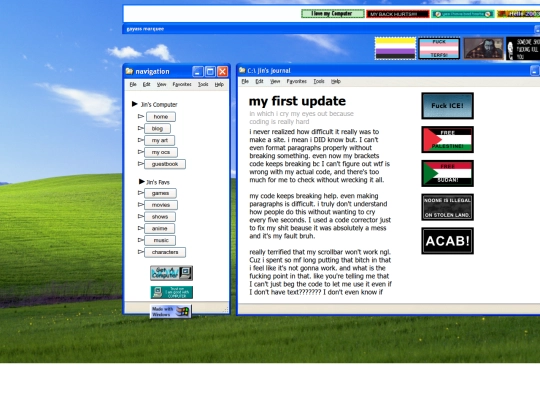This screenshot has width=540, height=405.
Task: Open Tools menu in navigation window
Action: [203, 84]
